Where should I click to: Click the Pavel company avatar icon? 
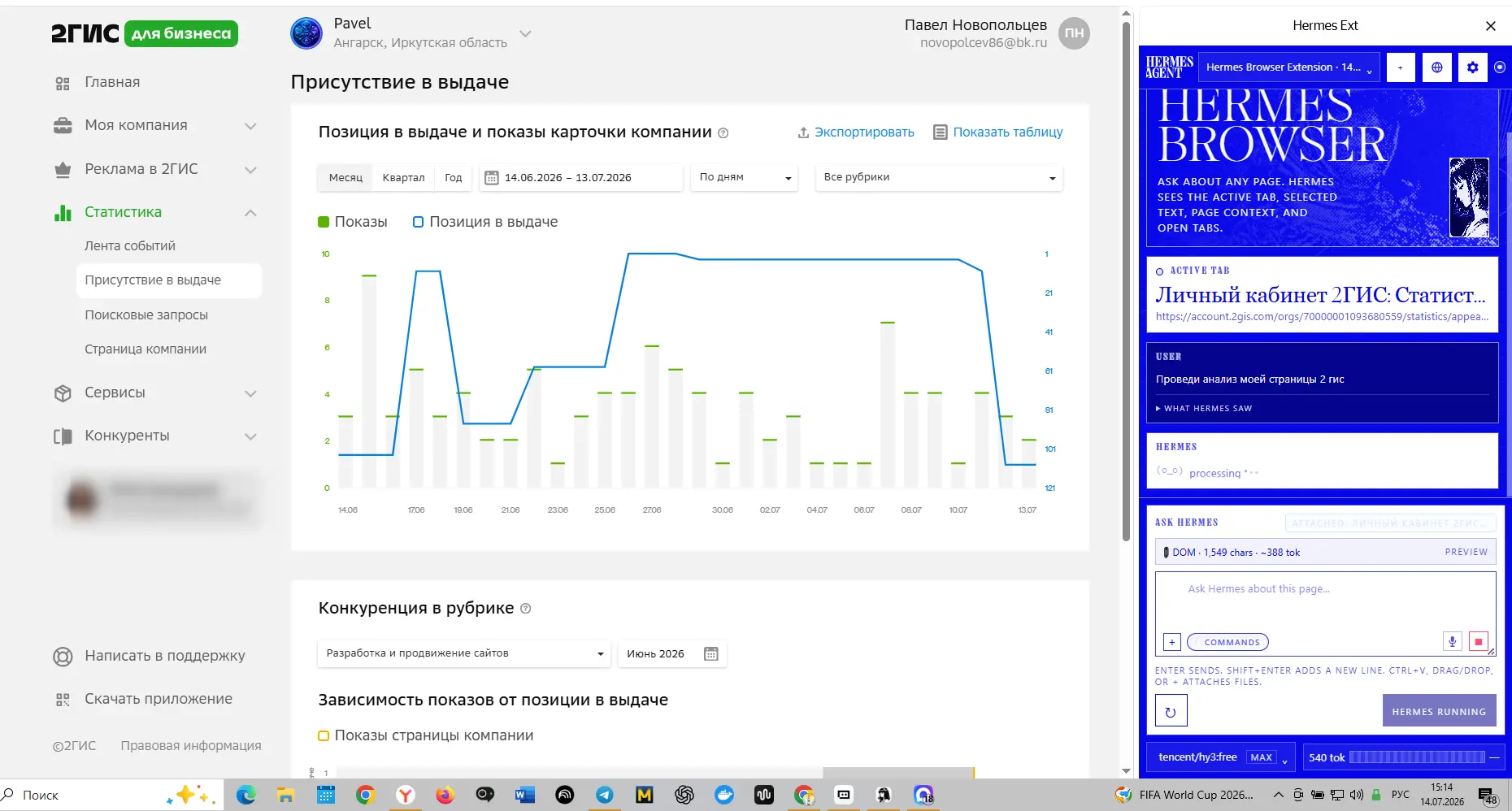pos(306,33)
